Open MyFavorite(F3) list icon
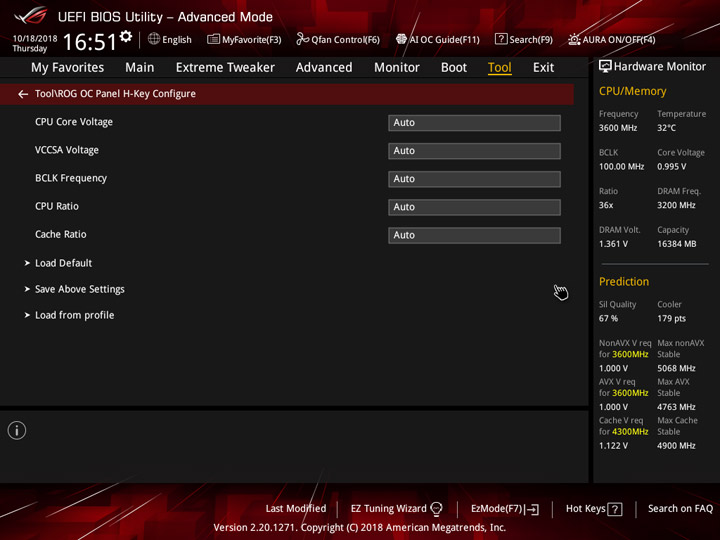 (x=213, y=39)
